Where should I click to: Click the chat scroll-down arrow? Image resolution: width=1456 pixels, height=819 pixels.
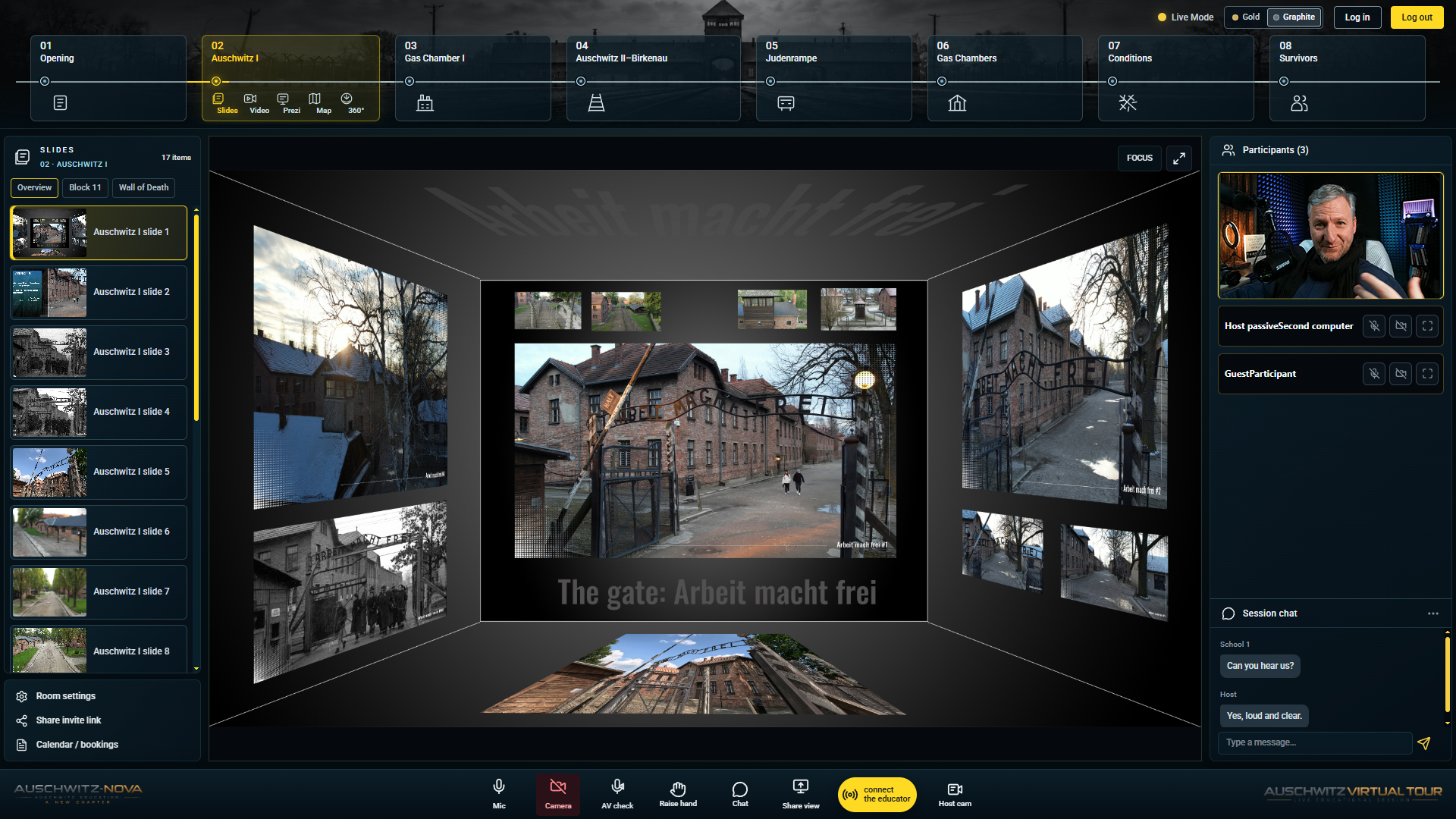tap(1447, 723)
